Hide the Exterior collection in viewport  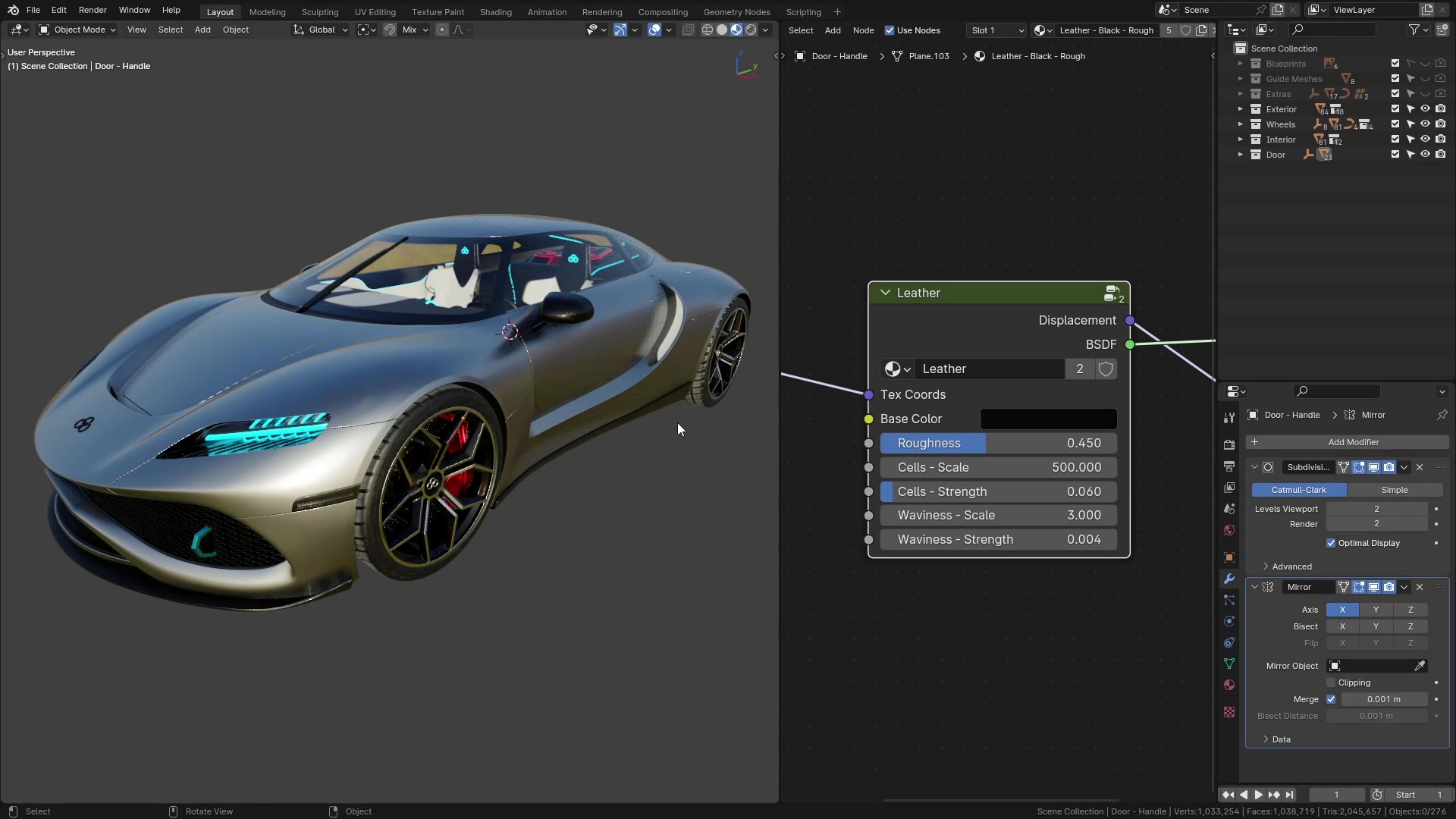point(1425,109)
